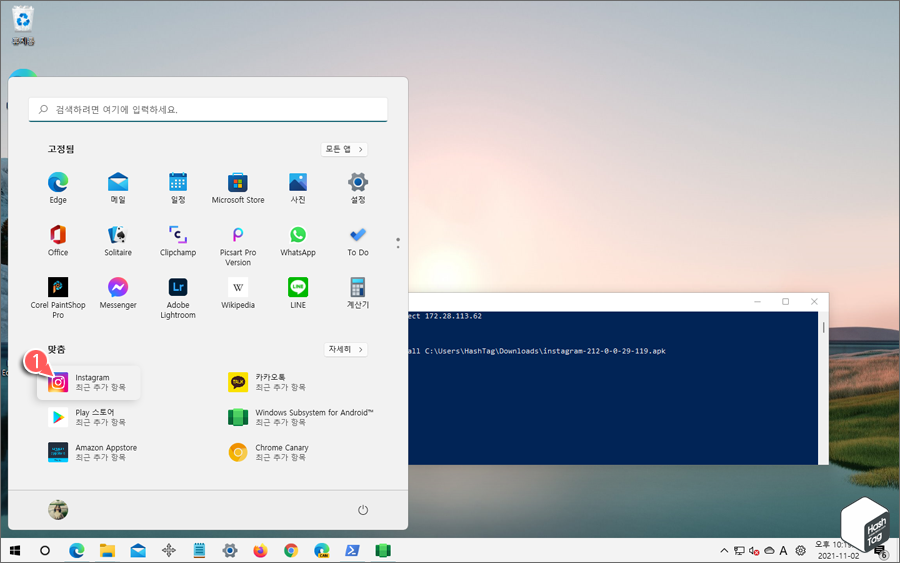Launch the Office app
This screenshot has height=563, width=900.
[58, 240]
